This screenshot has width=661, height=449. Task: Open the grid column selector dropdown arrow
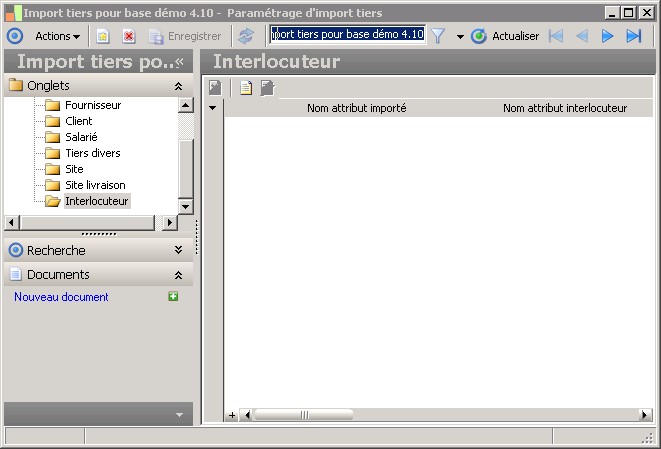point(213,108)
